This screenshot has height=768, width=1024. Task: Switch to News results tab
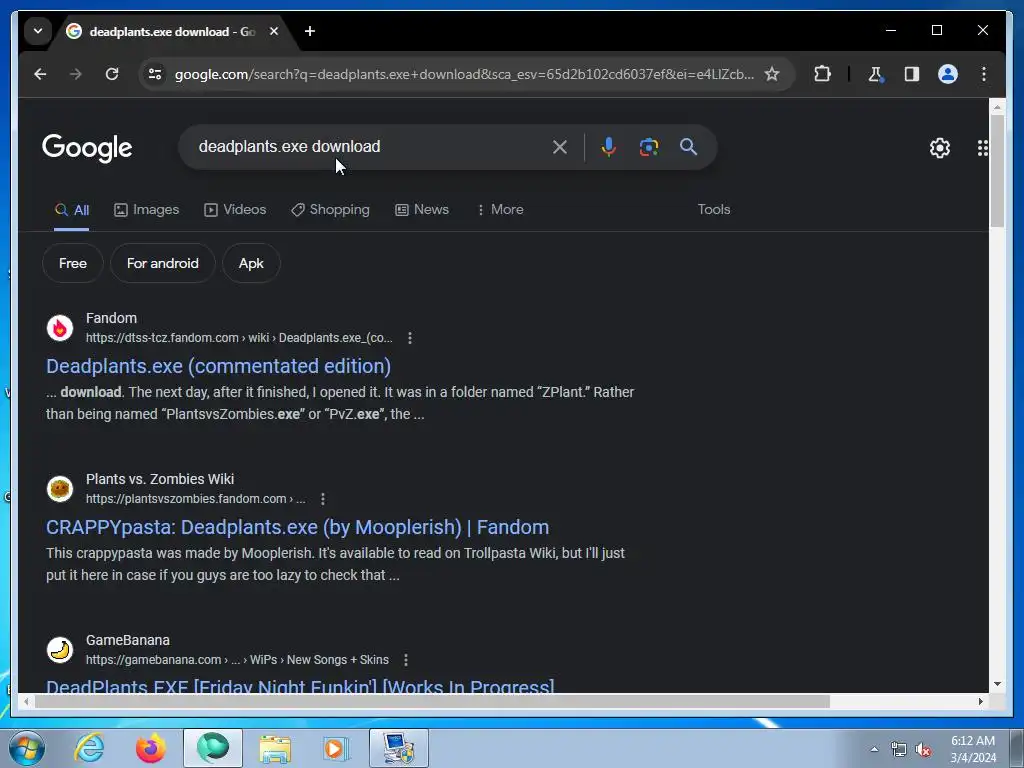pos(422,210)
